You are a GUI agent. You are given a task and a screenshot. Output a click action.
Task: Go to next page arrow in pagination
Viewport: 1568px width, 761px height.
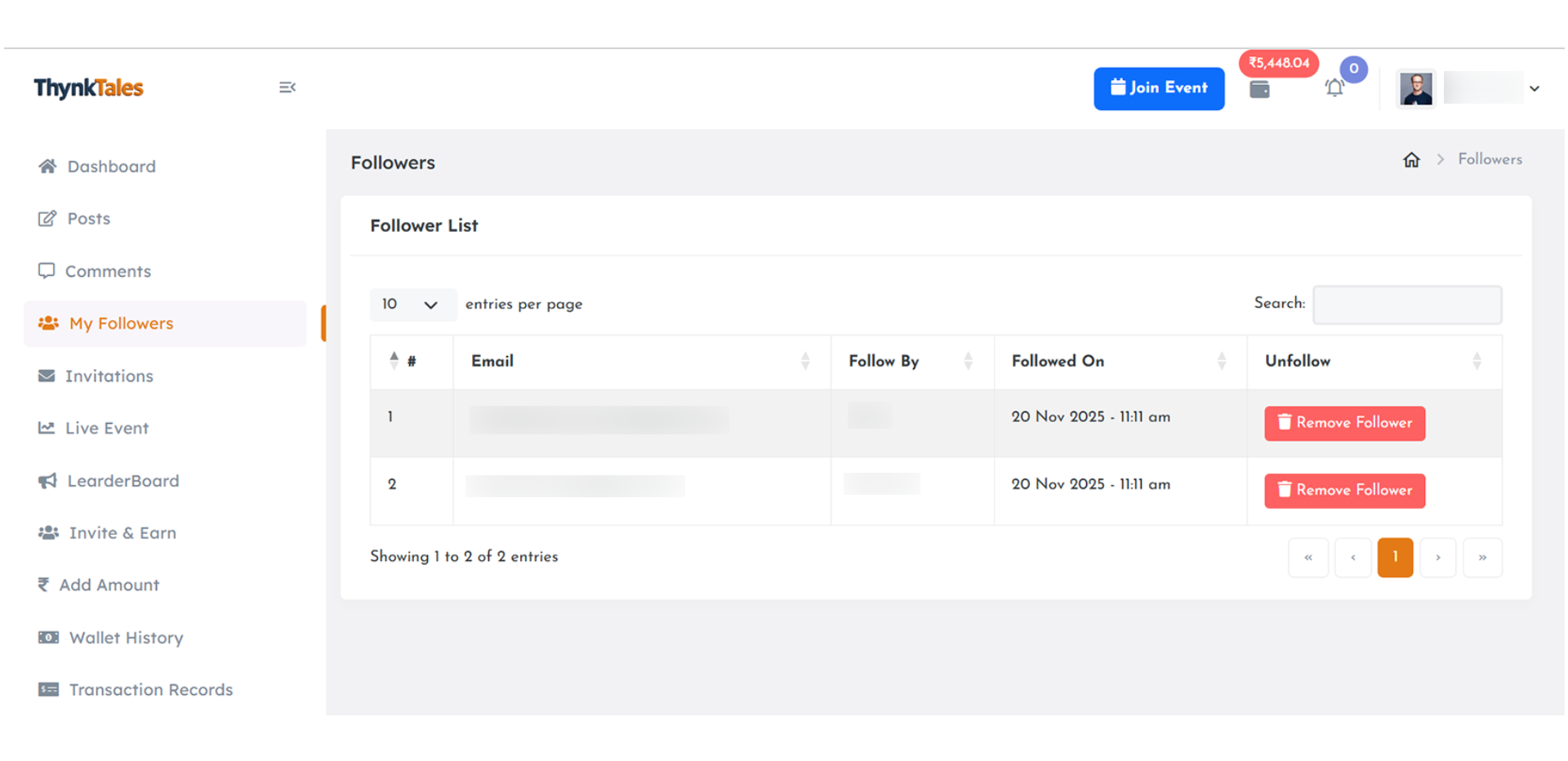(1437, 558)
